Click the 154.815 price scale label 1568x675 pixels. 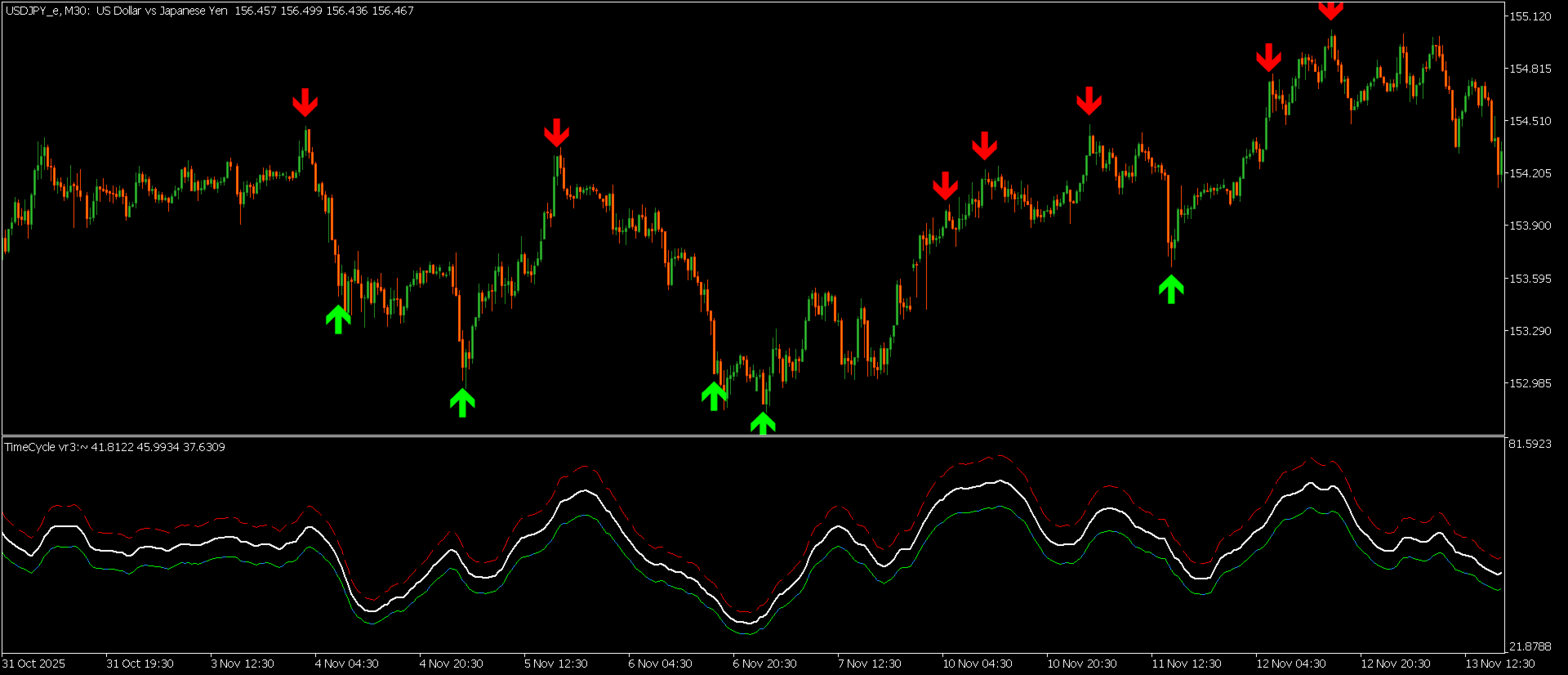[1530, 69]
